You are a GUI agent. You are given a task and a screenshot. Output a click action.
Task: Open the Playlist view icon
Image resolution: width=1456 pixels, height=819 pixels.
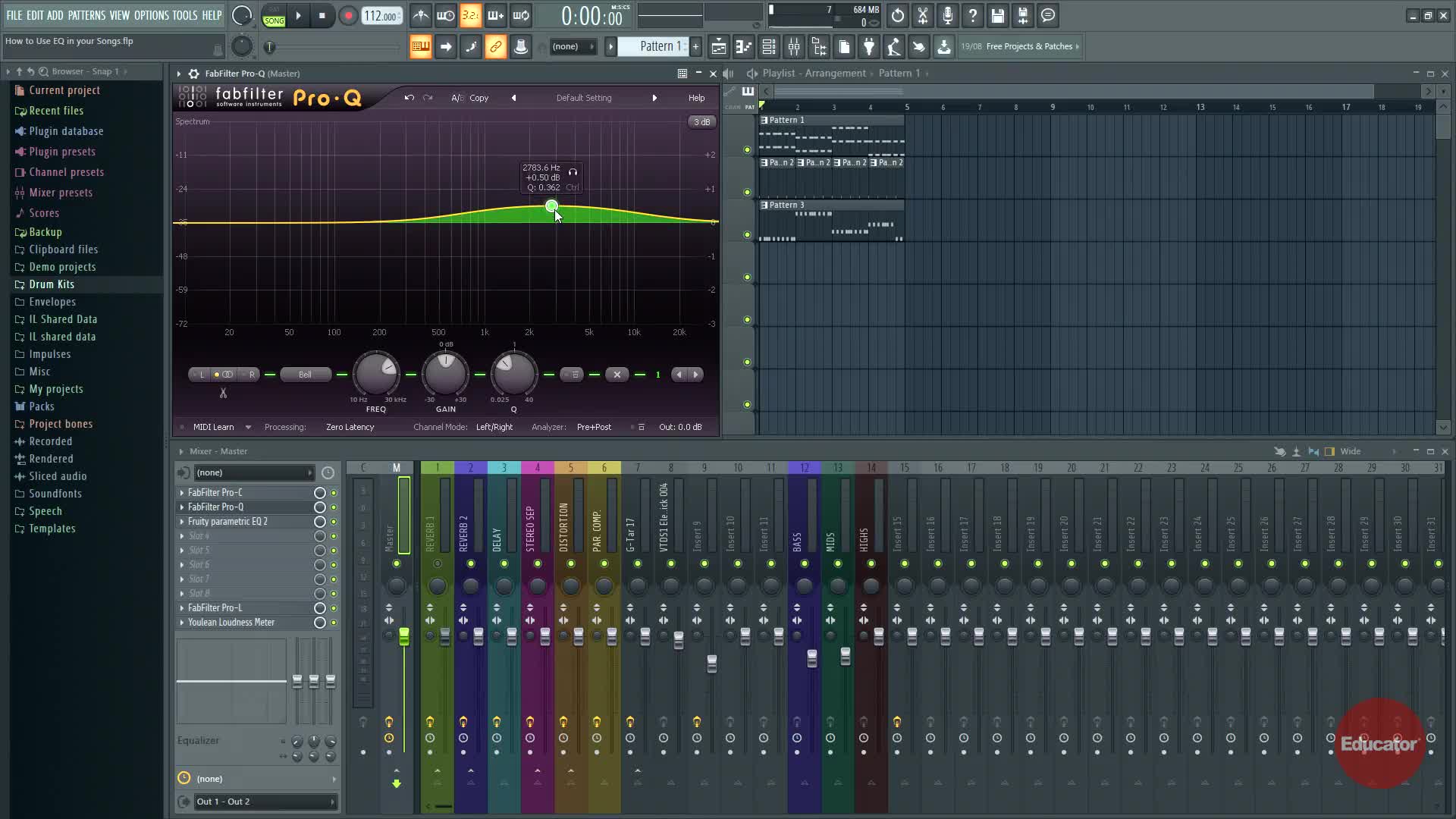[718, 47]
